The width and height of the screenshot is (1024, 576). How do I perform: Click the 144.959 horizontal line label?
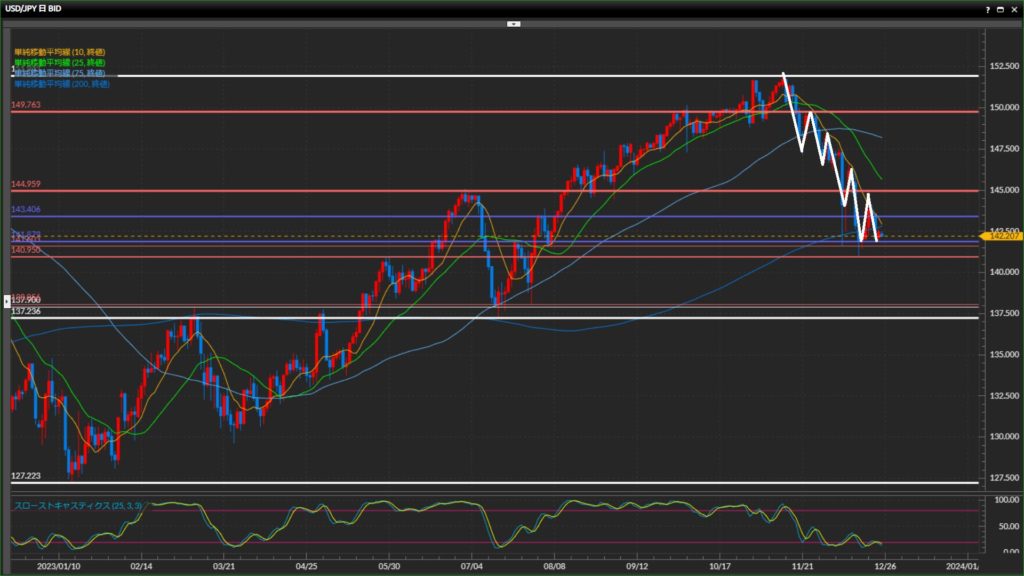[26, 183]
